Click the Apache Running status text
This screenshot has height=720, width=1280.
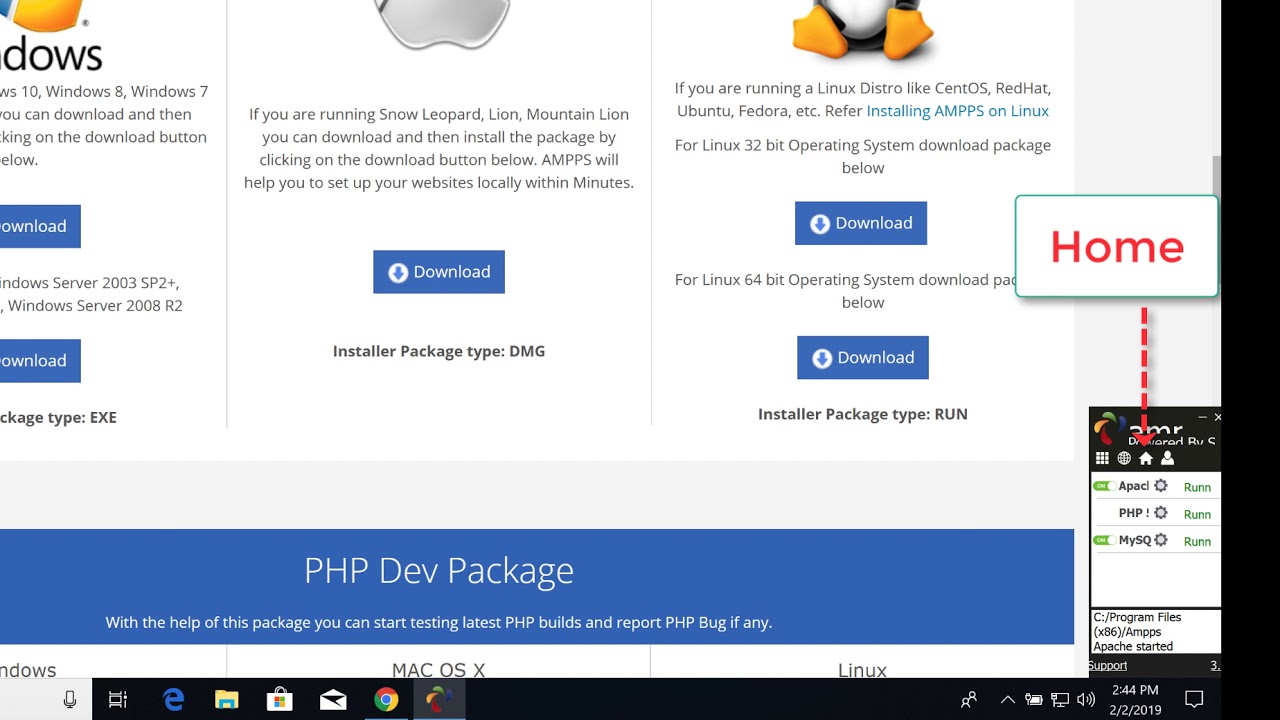(x=1197, y=487)
